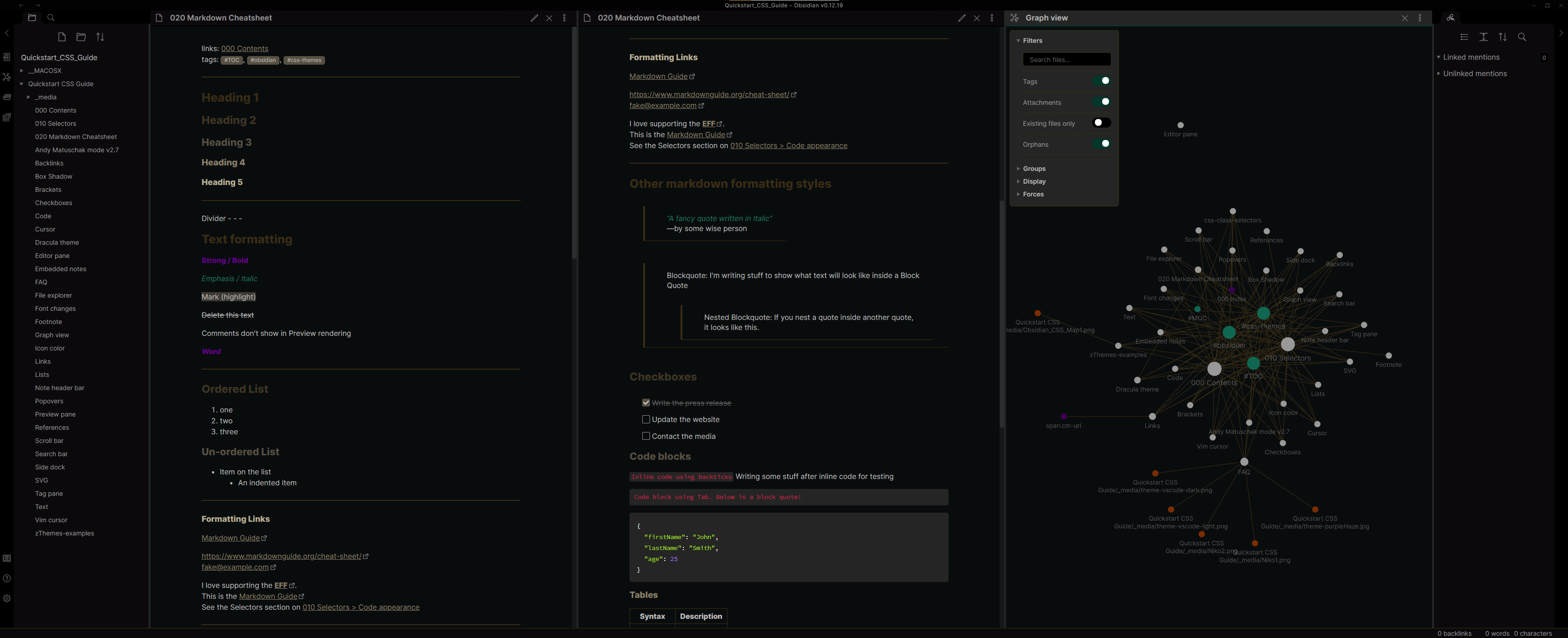Expand the Forces section

click(1033, 194)
